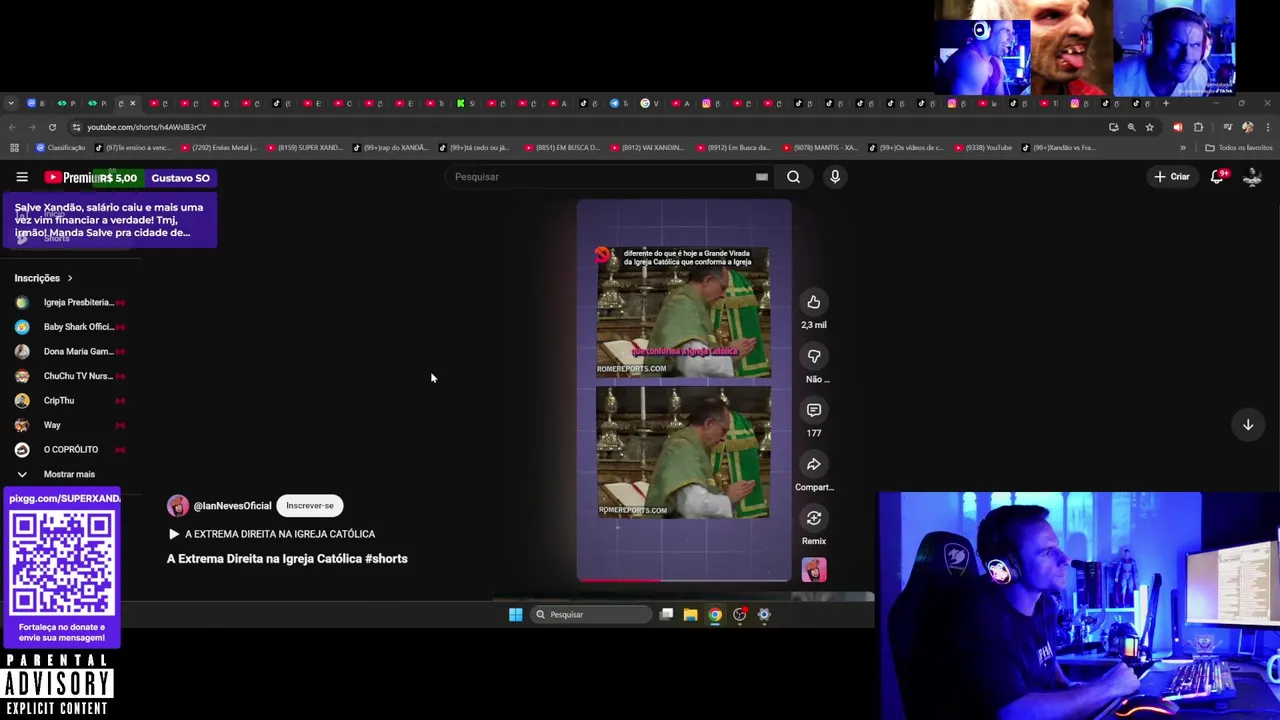1280x720 pixels.
Task: Open media control icon in Chrome toolbar
Action: [x=1227, y=127]
